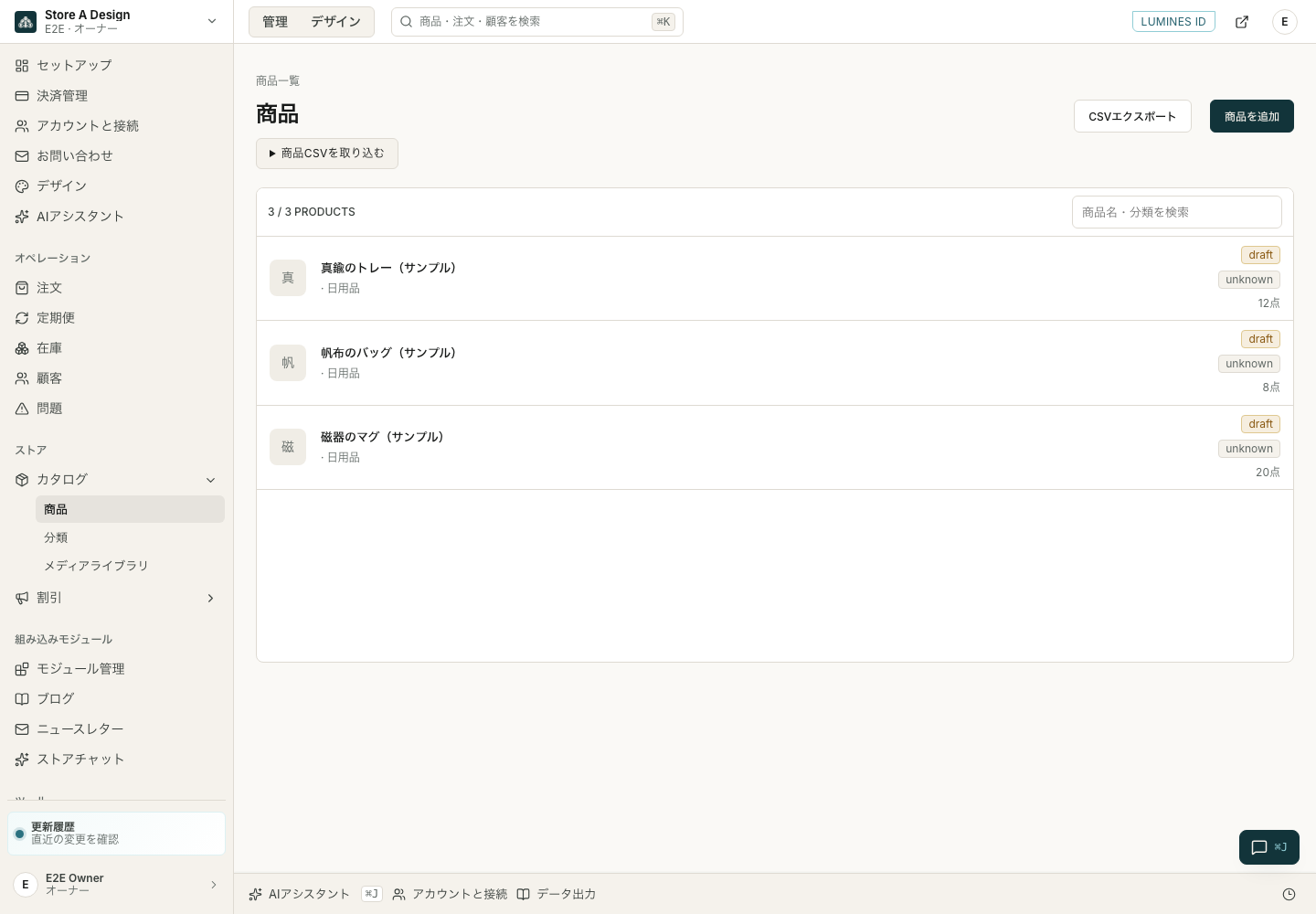Click the clock history icon in footer
This screenshot has height=914, width=1316.
point(1289,895)
